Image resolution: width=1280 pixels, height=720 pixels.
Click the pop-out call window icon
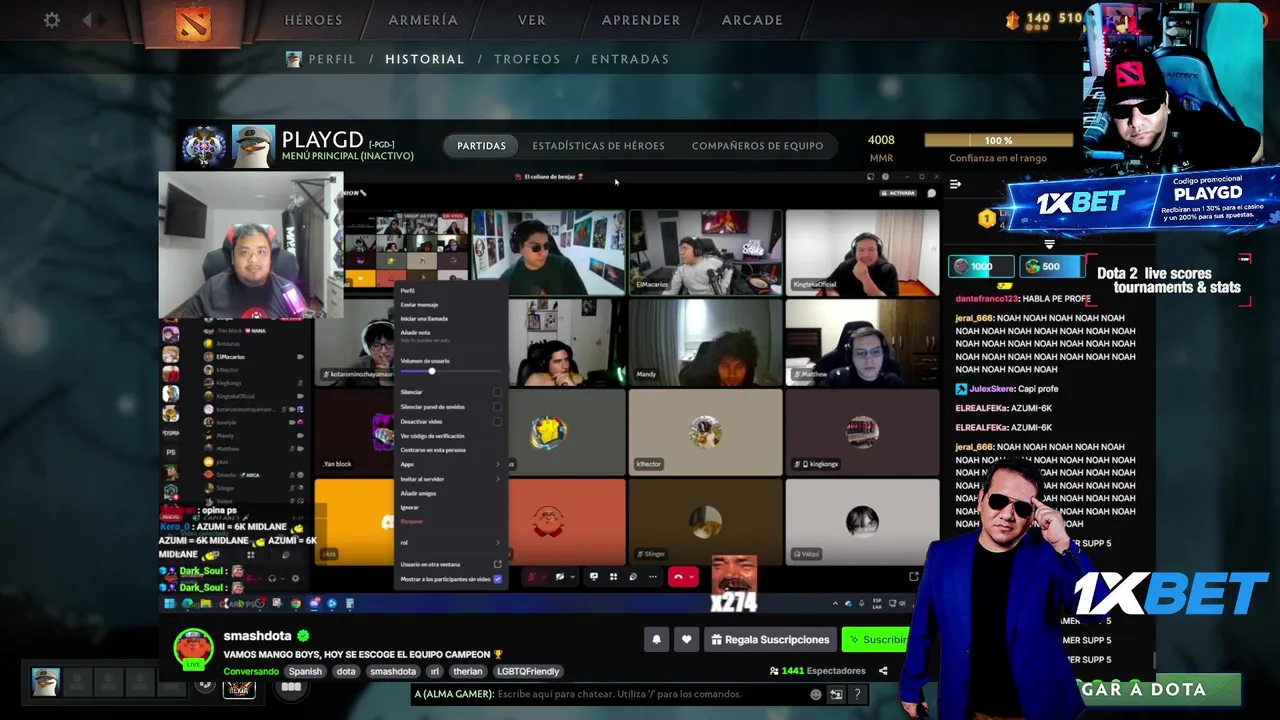(913, 577)
